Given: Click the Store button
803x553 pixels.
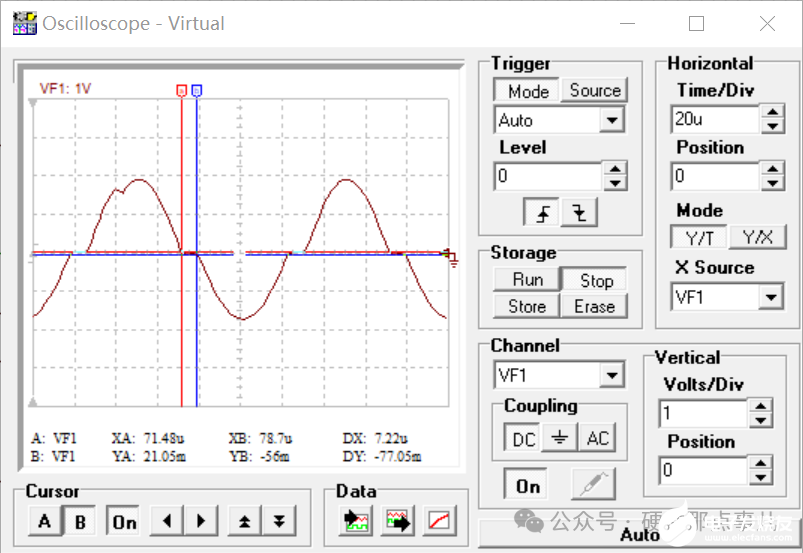Looking at the screenshot, I should [527, 306].
